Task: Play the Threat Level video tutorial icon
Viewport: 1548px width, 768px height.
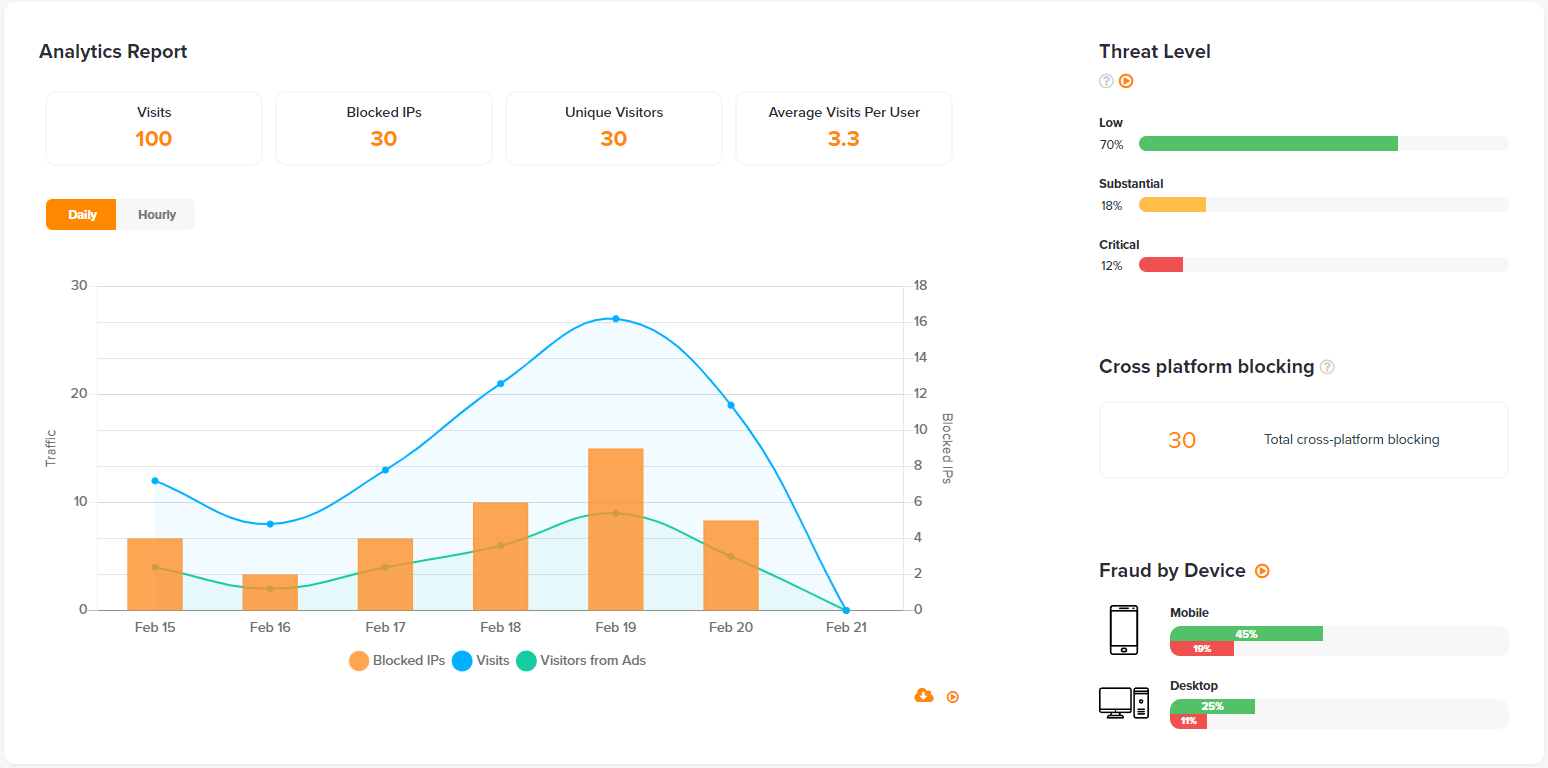Action: pos(1126,81)
